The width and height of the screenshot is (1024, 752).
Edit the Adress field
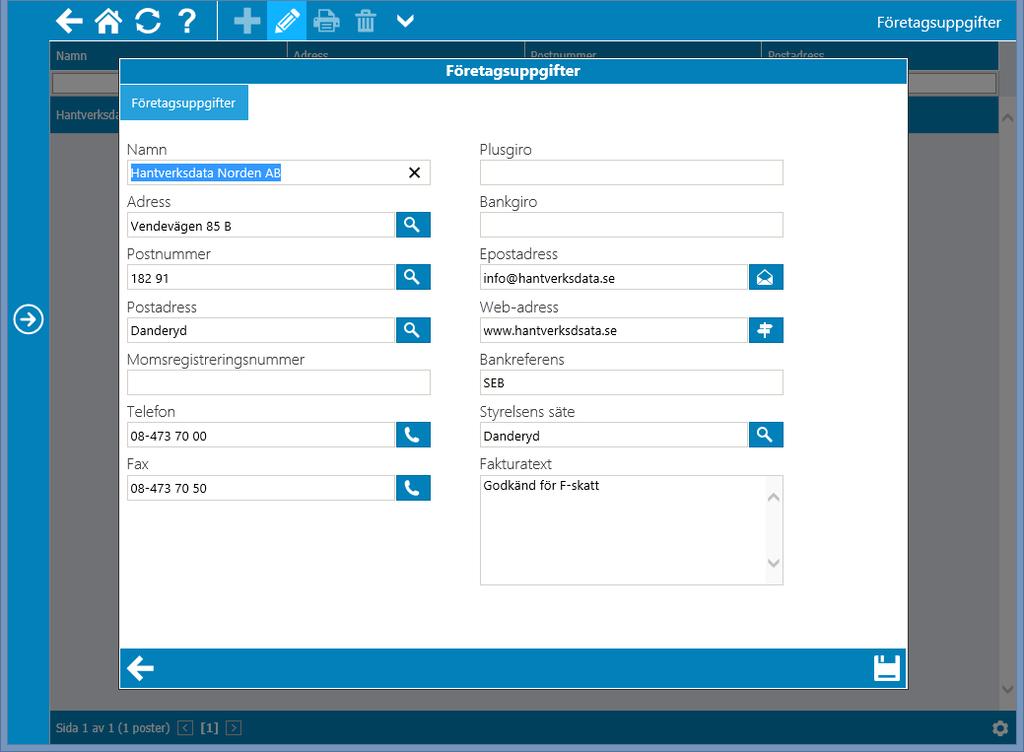261,225
